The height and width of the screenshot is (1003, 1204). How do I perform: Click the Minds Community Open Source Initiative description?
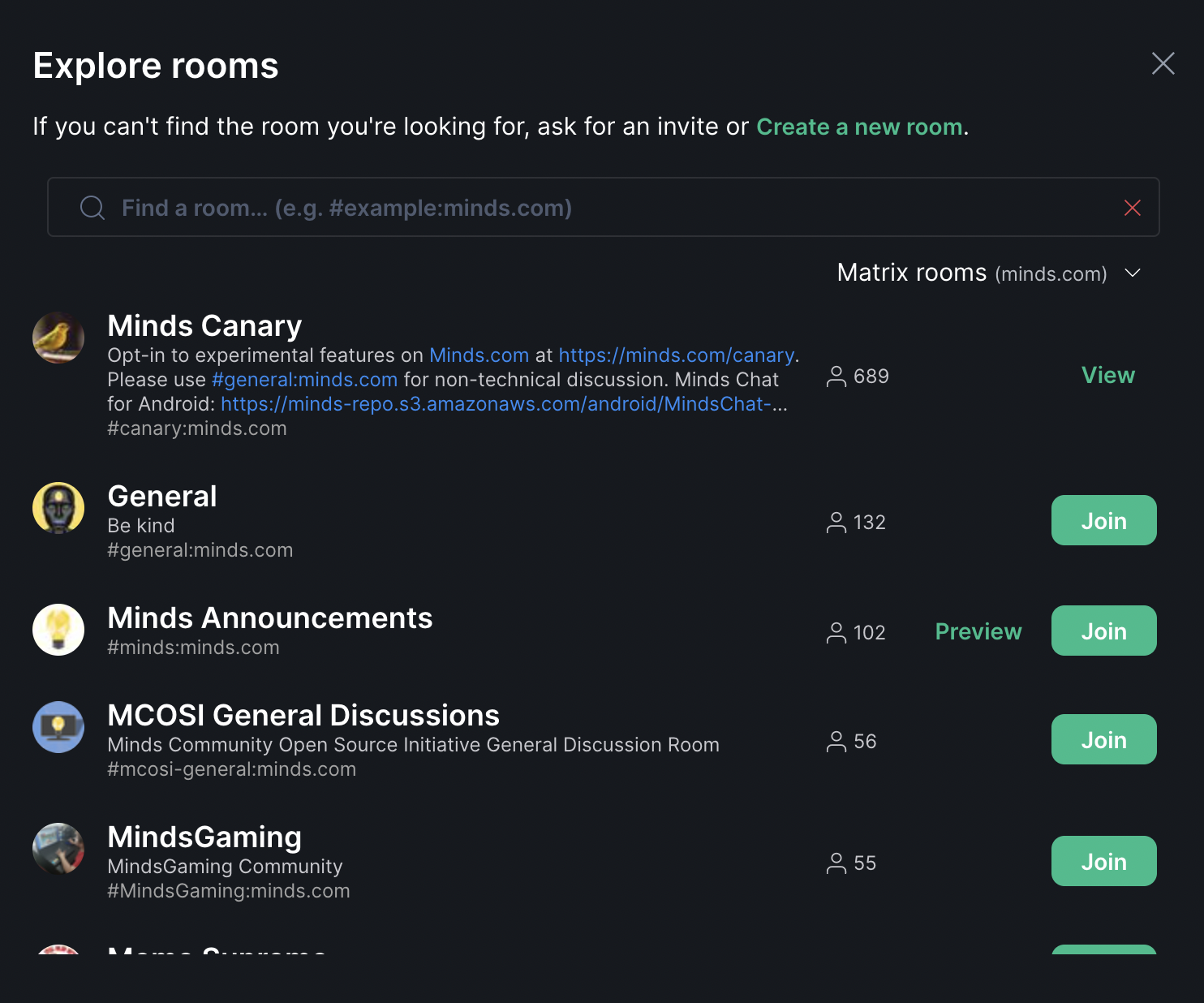point(413,745)
